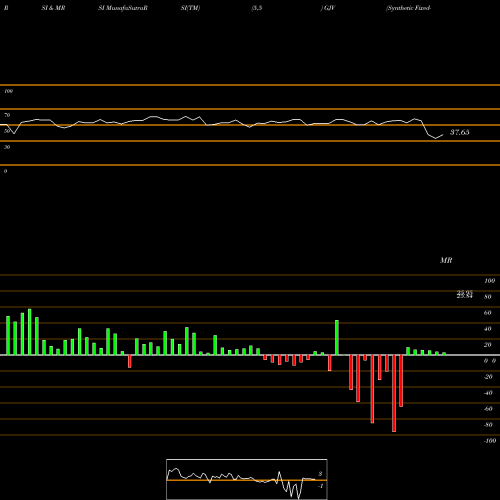The image size is (500, 500).
Task: Click the -60 label on MR axis
Action: click(x=488, y=409)
